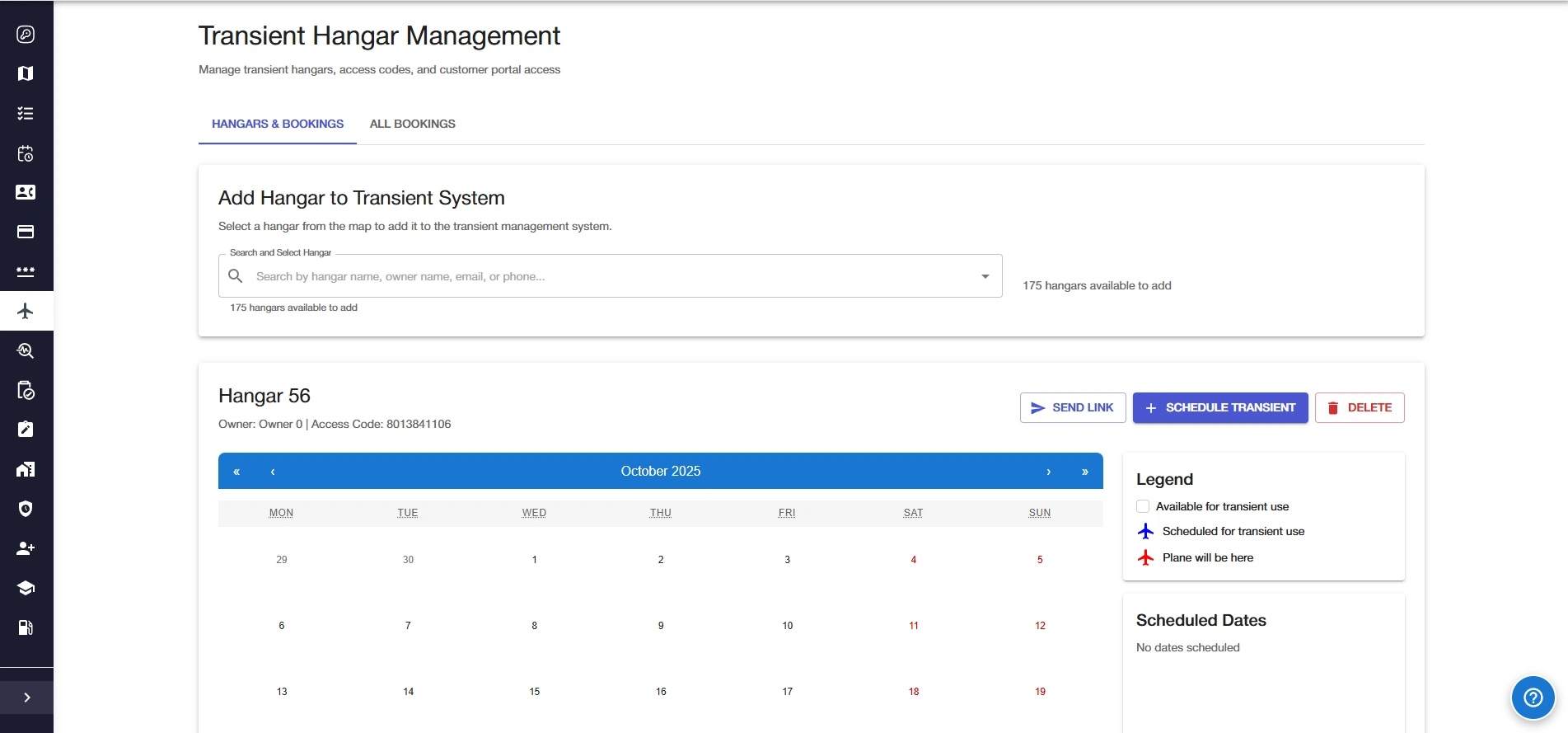
Task: Click the shield clock sidebar icon
Action: [x=26, y=509]
